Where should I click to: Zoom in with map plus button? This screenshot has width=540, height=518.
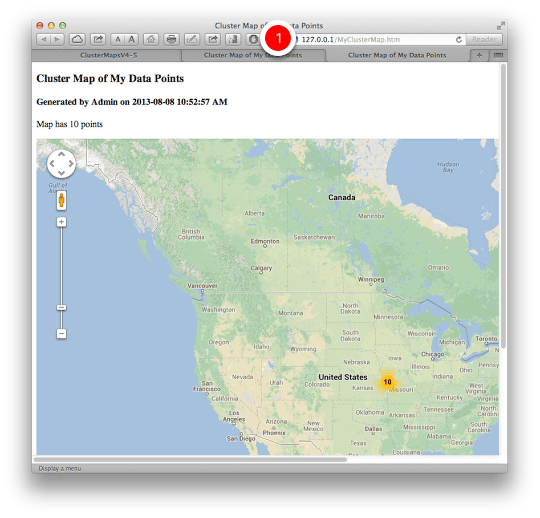pyautogui.click(x=61, y=222)
